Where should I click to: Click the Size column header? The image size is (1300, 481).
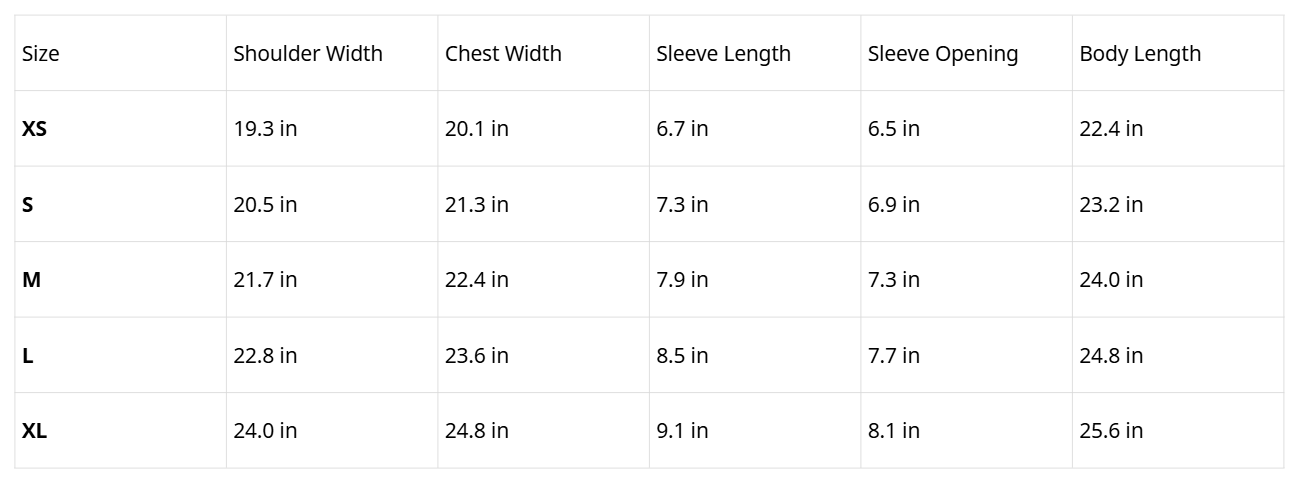click(41, 54)
